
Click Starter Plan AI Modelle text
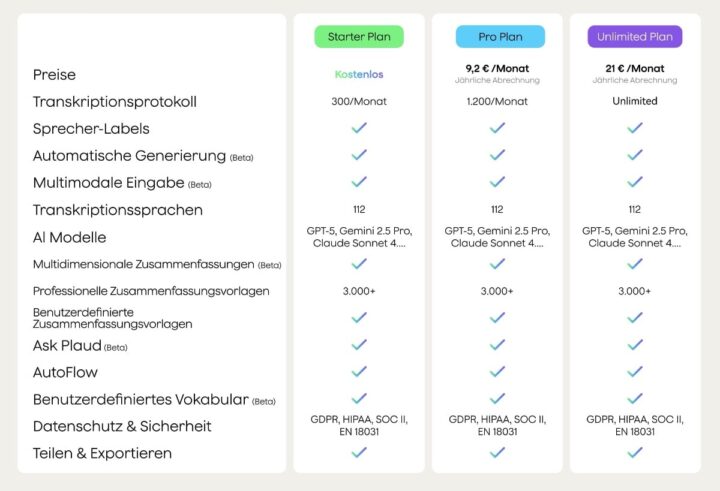click(359, 237)
